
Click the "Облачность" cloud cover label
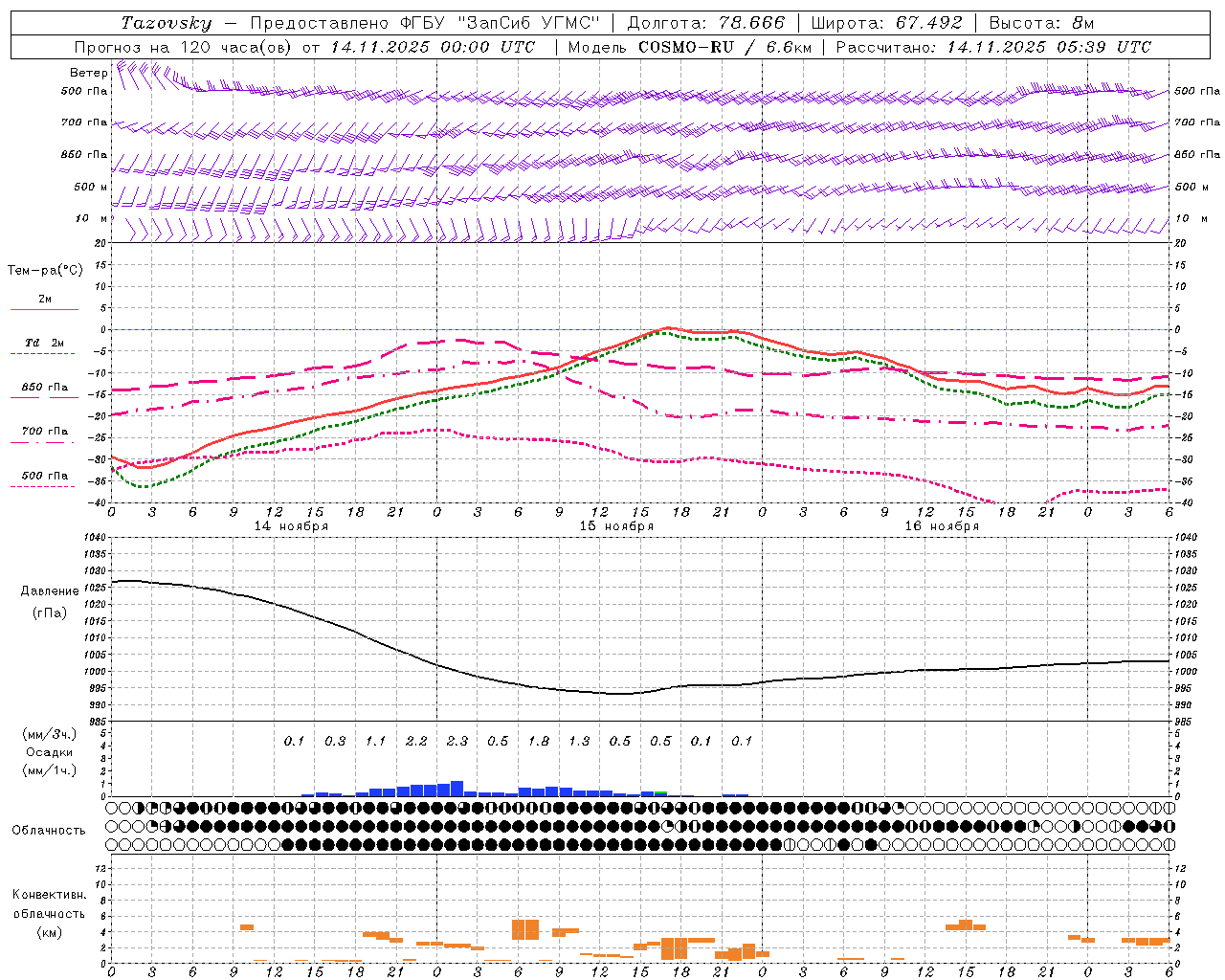pos(49,831)
